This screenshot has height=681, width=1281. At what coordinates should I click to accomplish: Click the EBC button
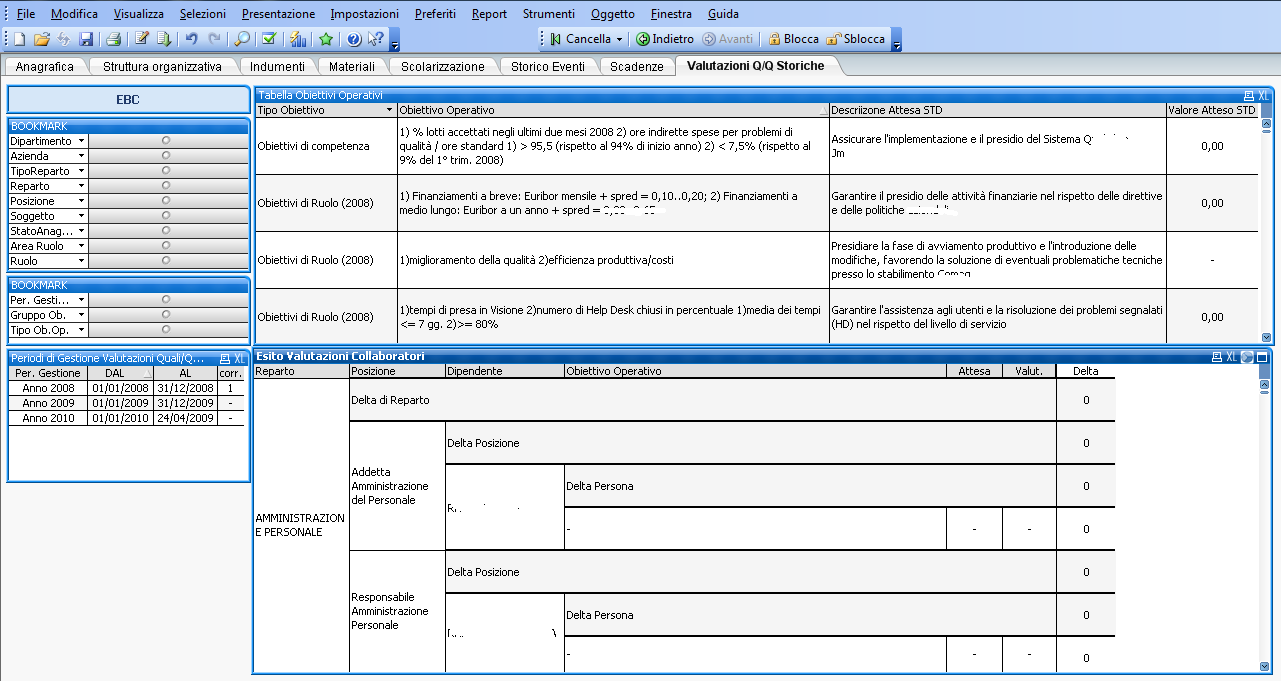(x=128, y=99)
